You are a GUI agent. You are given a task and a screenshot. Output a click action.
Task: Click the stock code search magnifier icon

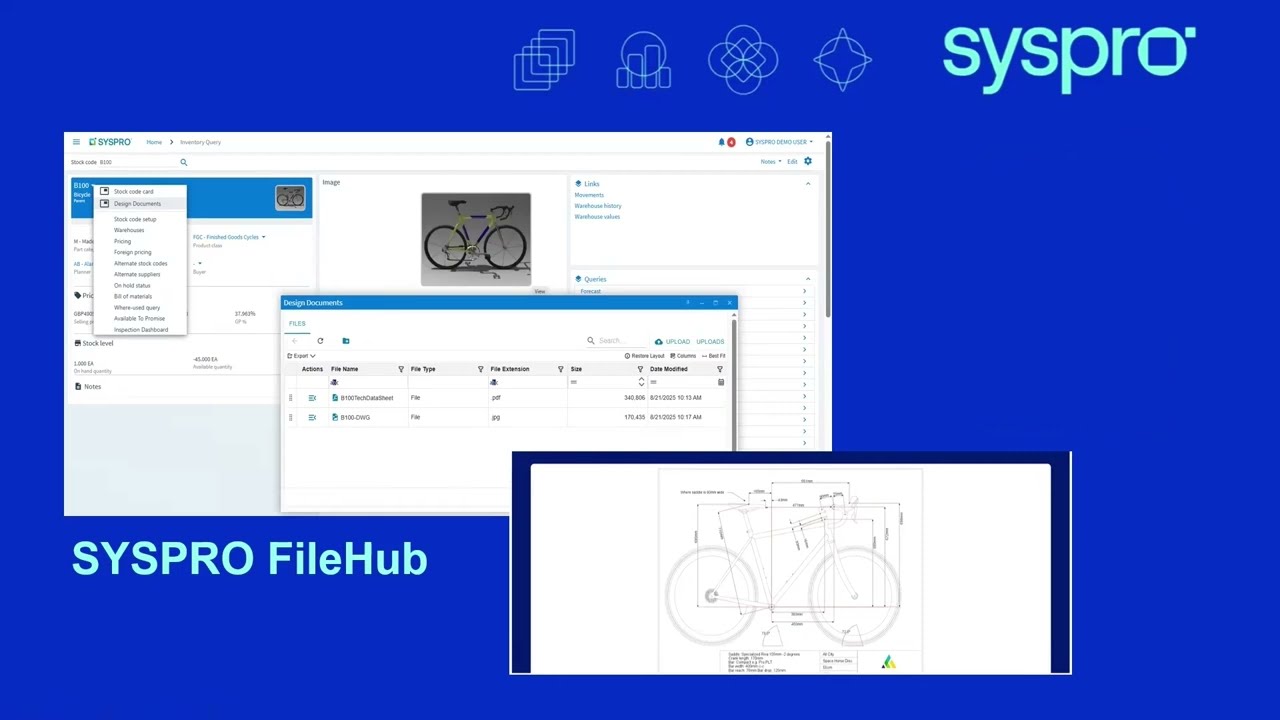184,162
